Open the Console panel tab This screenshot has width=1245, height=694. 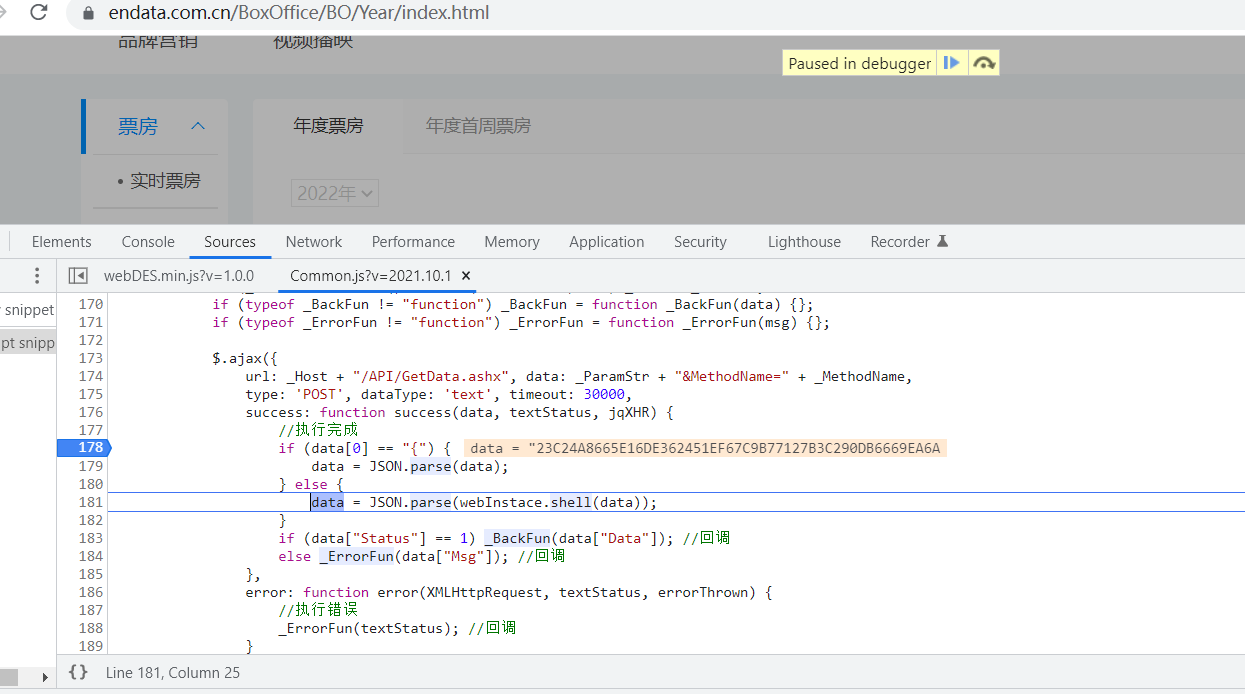pyautogui.click(x=148, y=242)
